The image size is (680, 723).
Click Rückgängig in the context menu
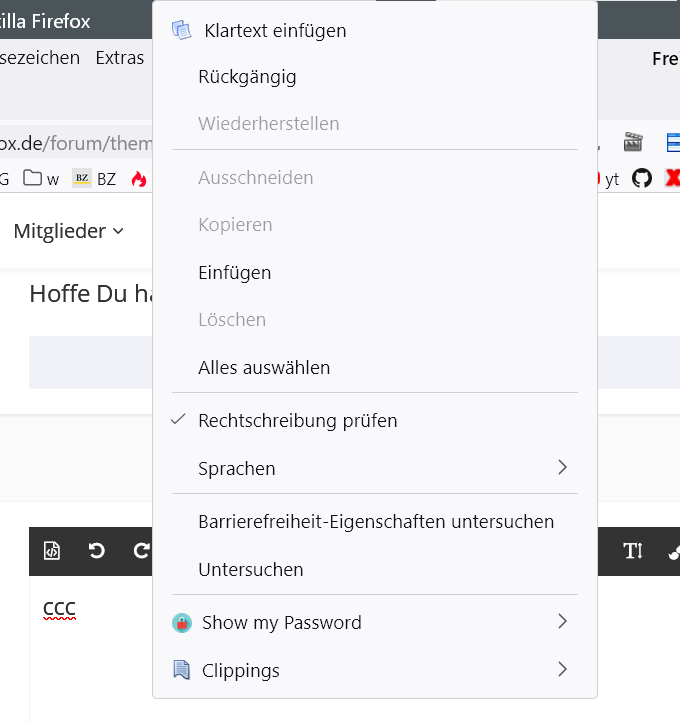(x=247, y=76)
